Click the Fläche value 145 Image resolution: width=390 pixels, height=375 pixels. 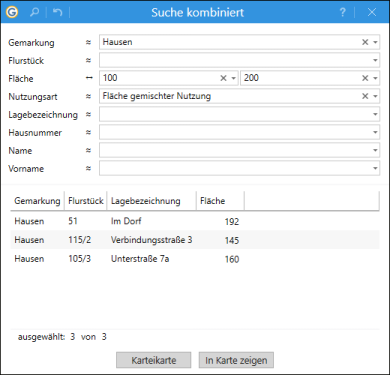(232, 240)
